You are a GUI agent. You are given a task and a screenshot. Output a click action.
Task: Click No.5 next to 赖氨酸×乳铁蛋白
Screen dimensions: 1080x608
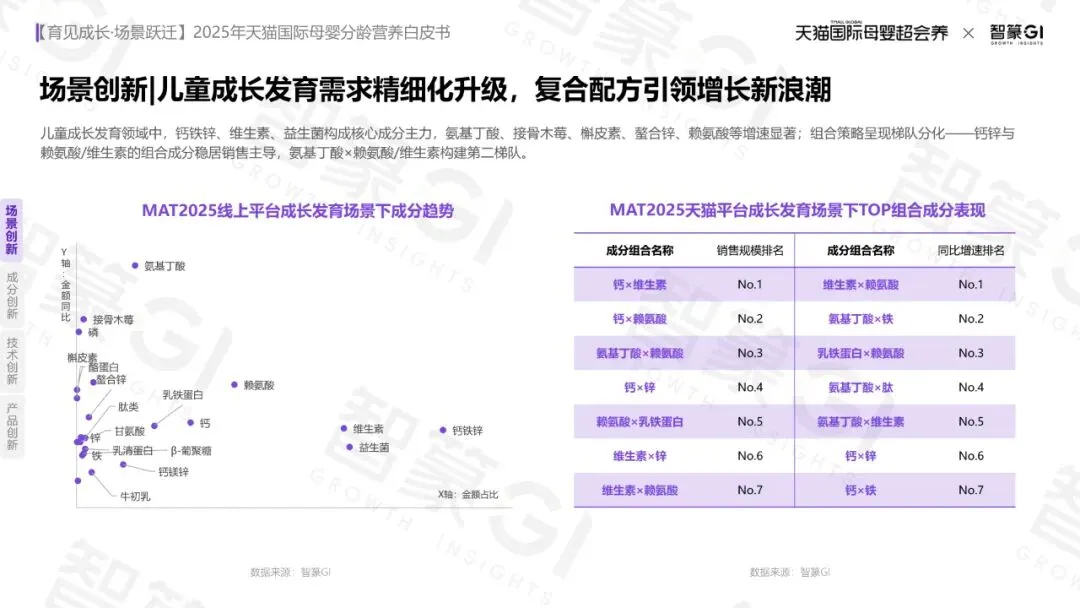pyautogui.click(x=749, y=421)
